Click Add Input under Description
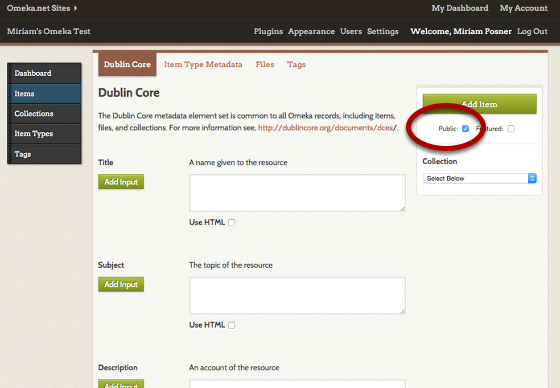 [121, 384]
